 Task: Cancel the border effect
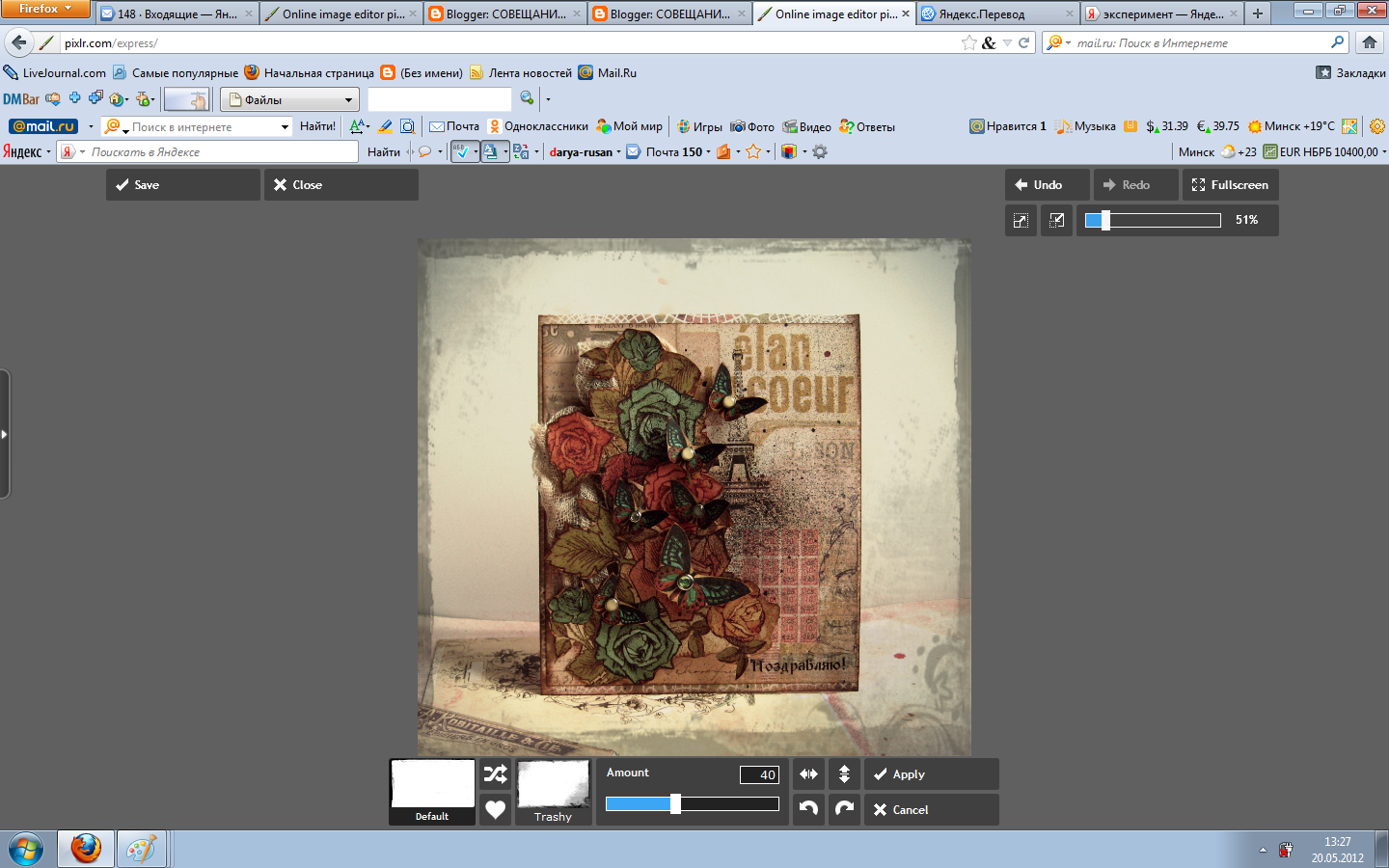point(931,810)
